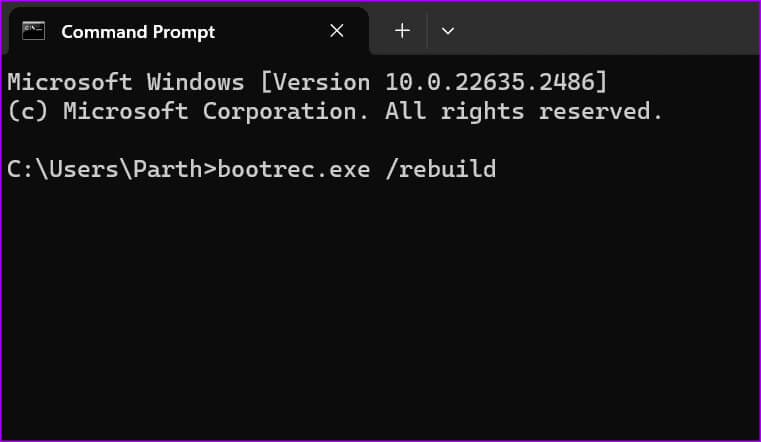Click the /rebuild argument text
Viewport: 761px width, 442px height.
point(441,169)
